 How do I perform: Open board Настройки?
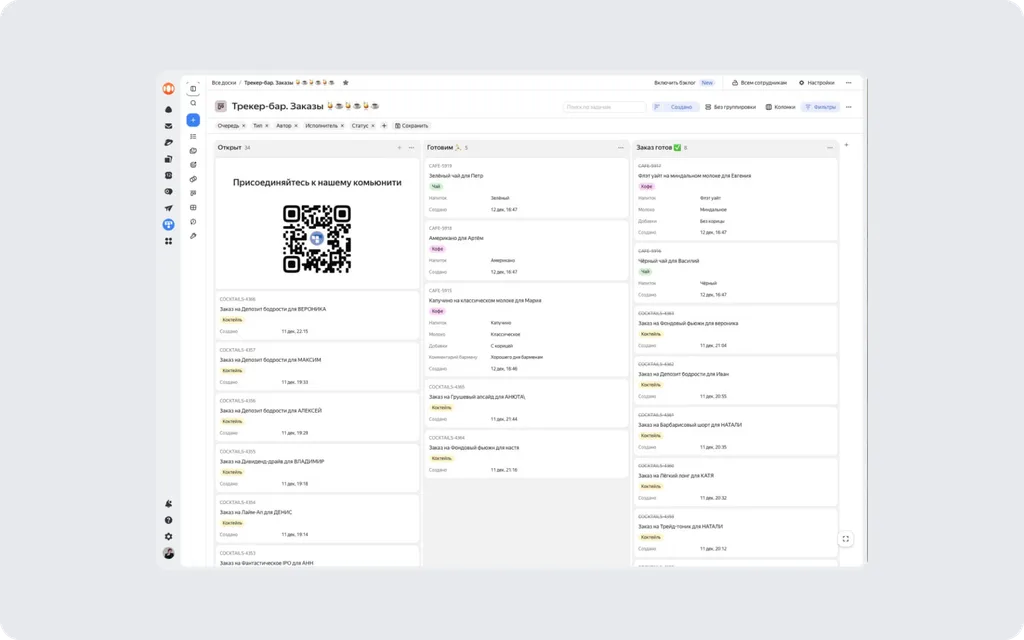click(816, 83)
